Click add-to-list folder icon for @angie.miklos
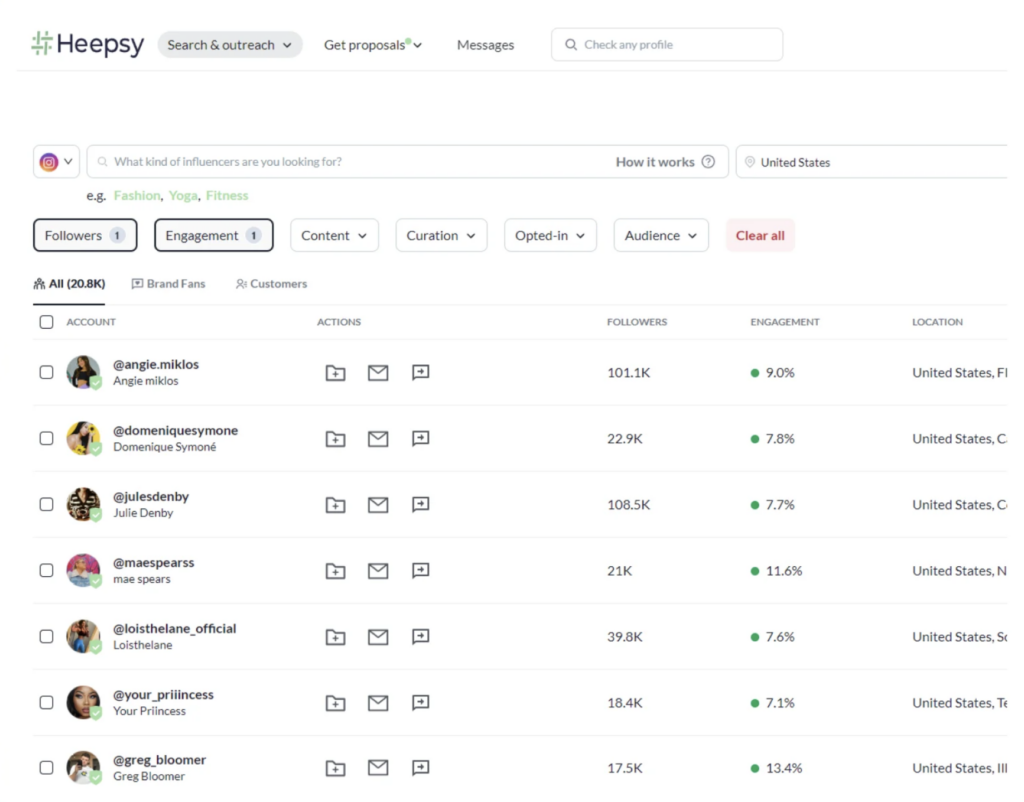Image resolution: width=1024 pixels, height=802 pixels. [336, 373]
